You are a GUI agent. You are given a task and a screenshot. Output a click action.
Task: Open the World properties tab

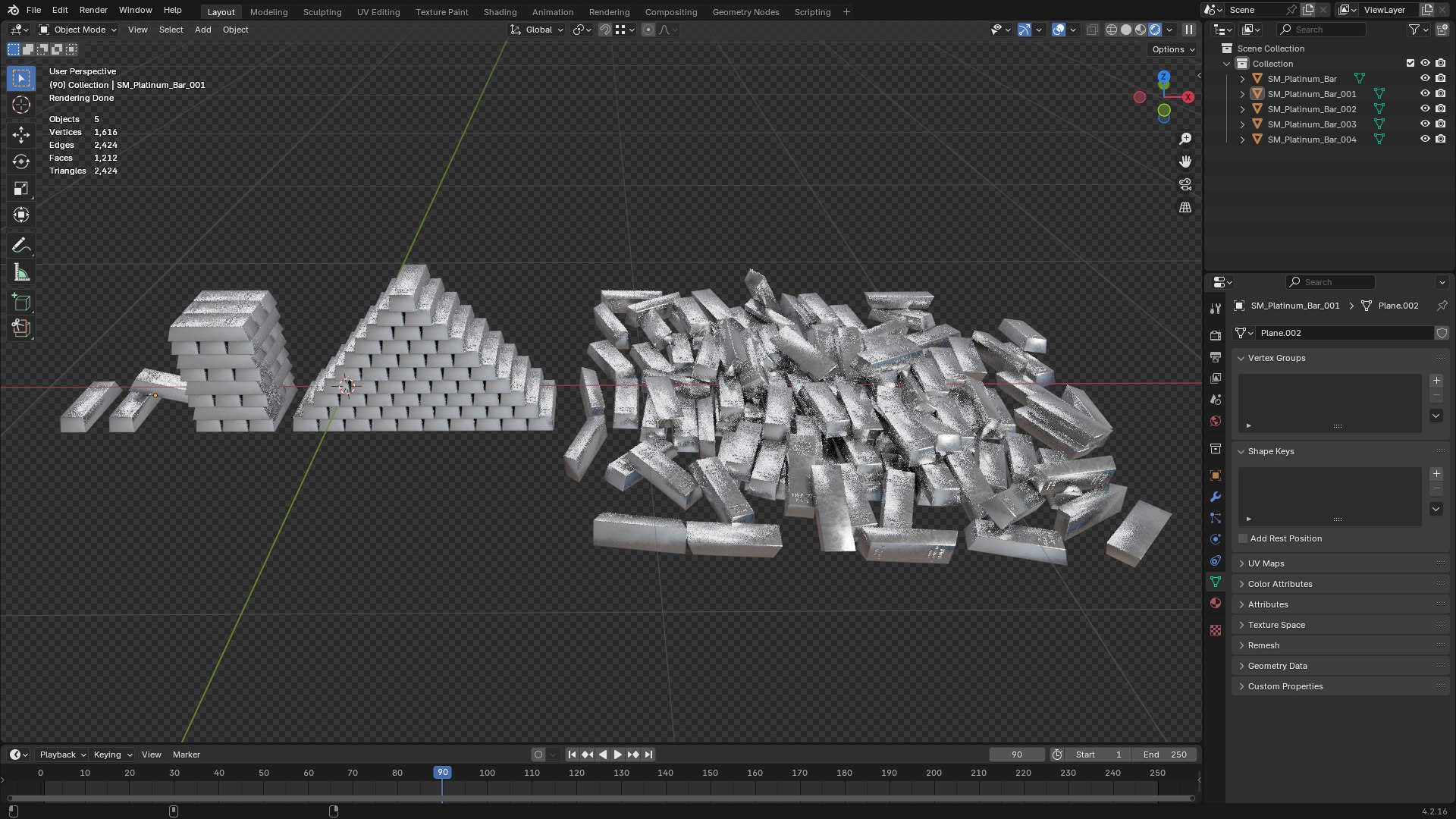point(1216,421)
